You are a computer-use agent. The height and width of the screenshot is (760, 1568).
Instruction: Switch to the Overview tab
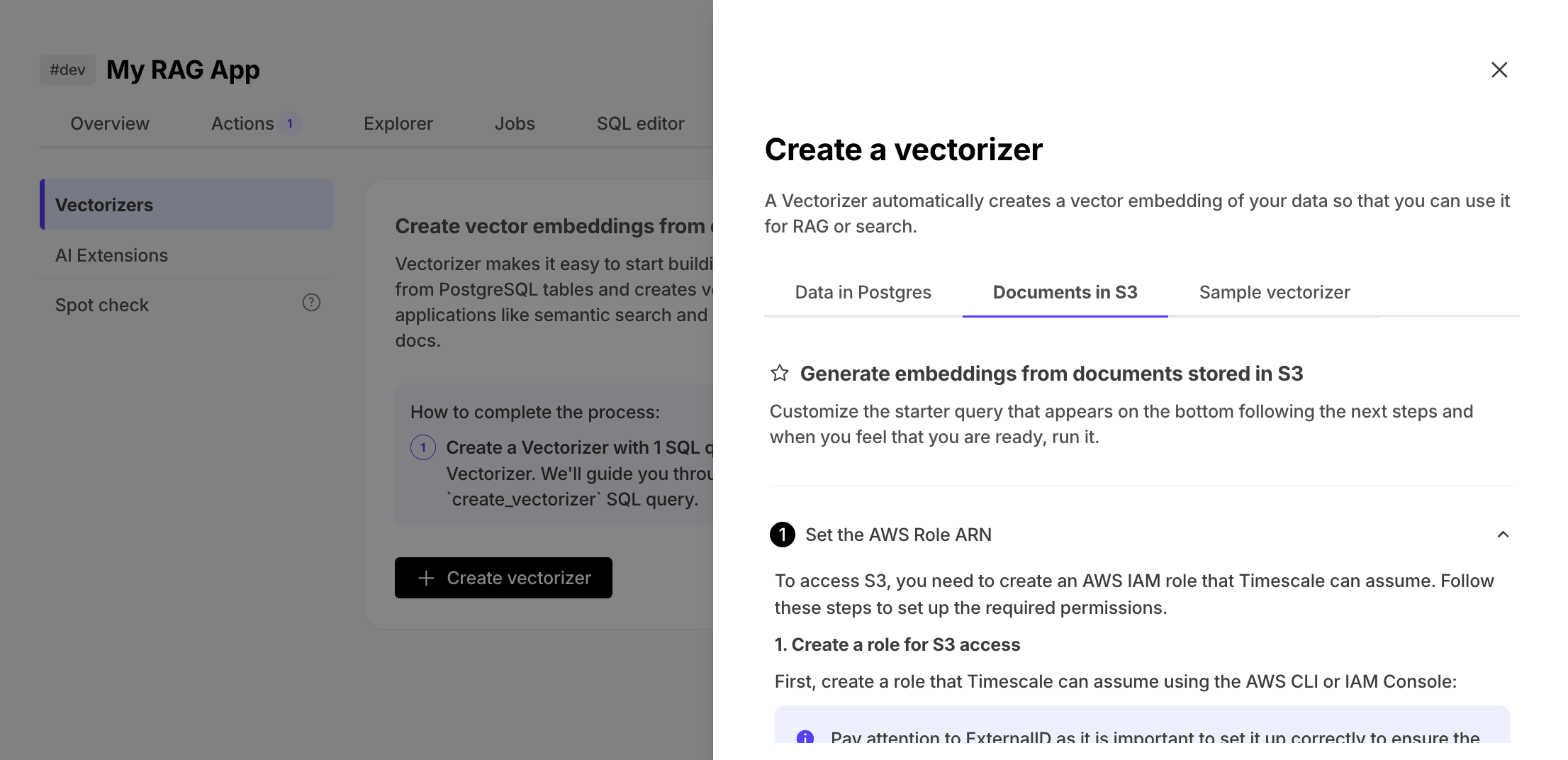pos(109,123)
